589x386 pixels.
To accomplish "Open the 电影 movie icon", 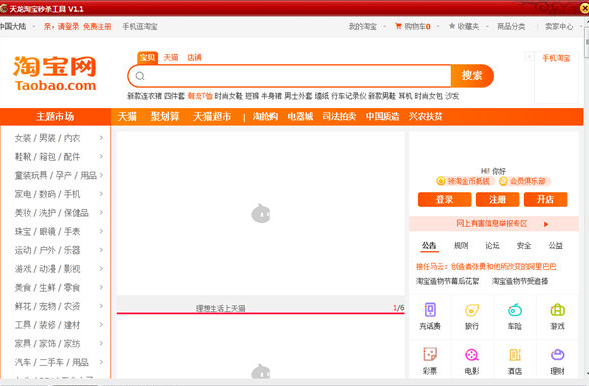I will tap(472, 354).
